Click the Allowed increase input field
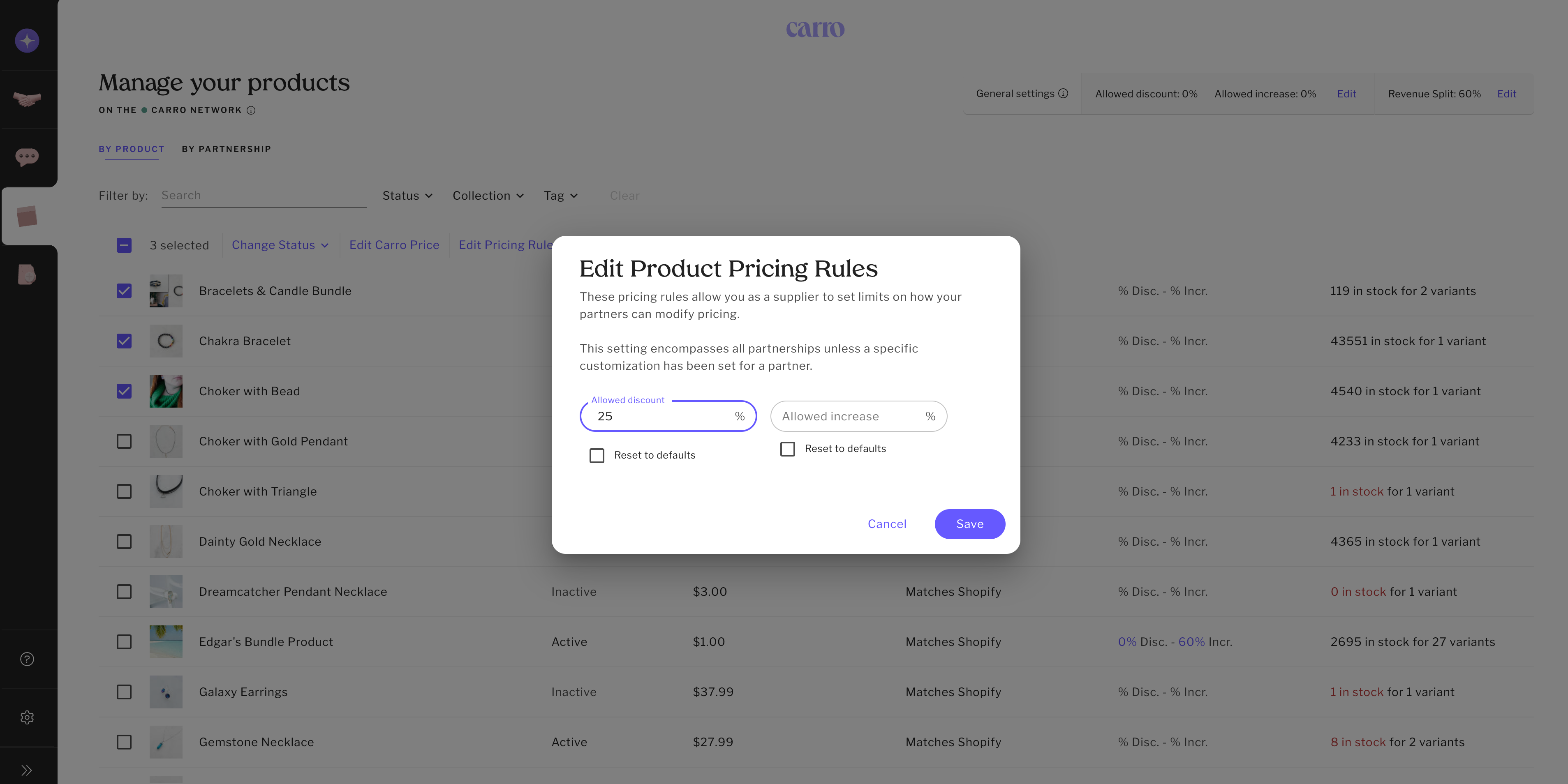1568x784 pixels. [x=850, y=417]
